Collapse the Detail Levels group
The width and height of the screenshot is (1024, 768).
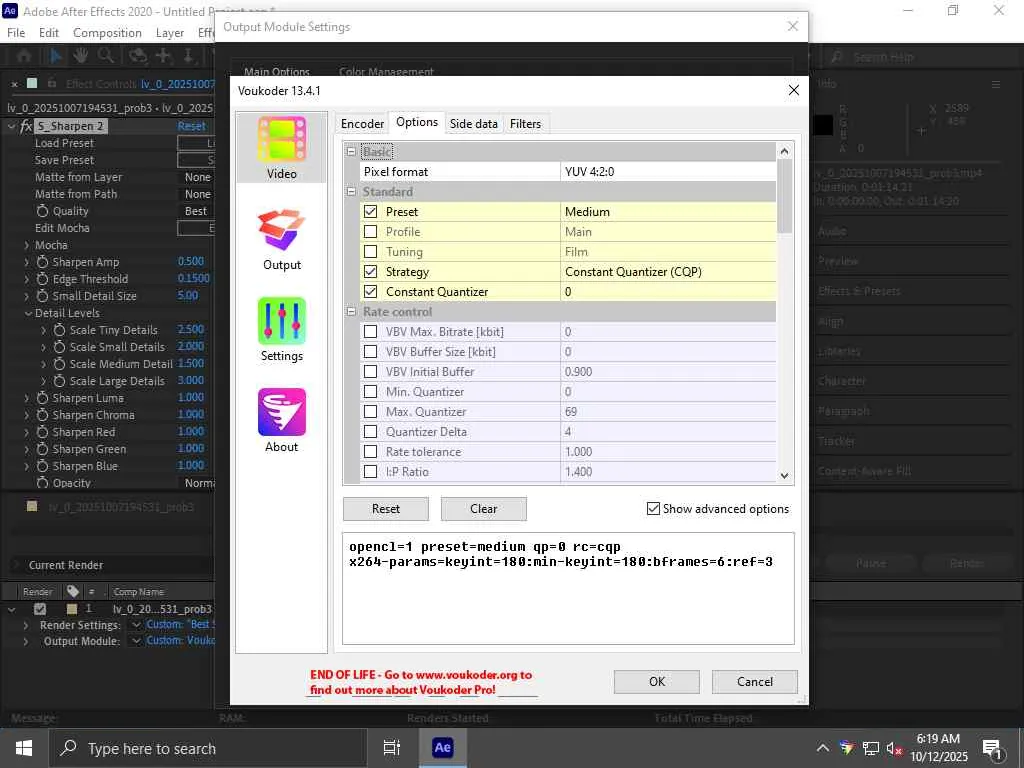click(x=28, y=313)
